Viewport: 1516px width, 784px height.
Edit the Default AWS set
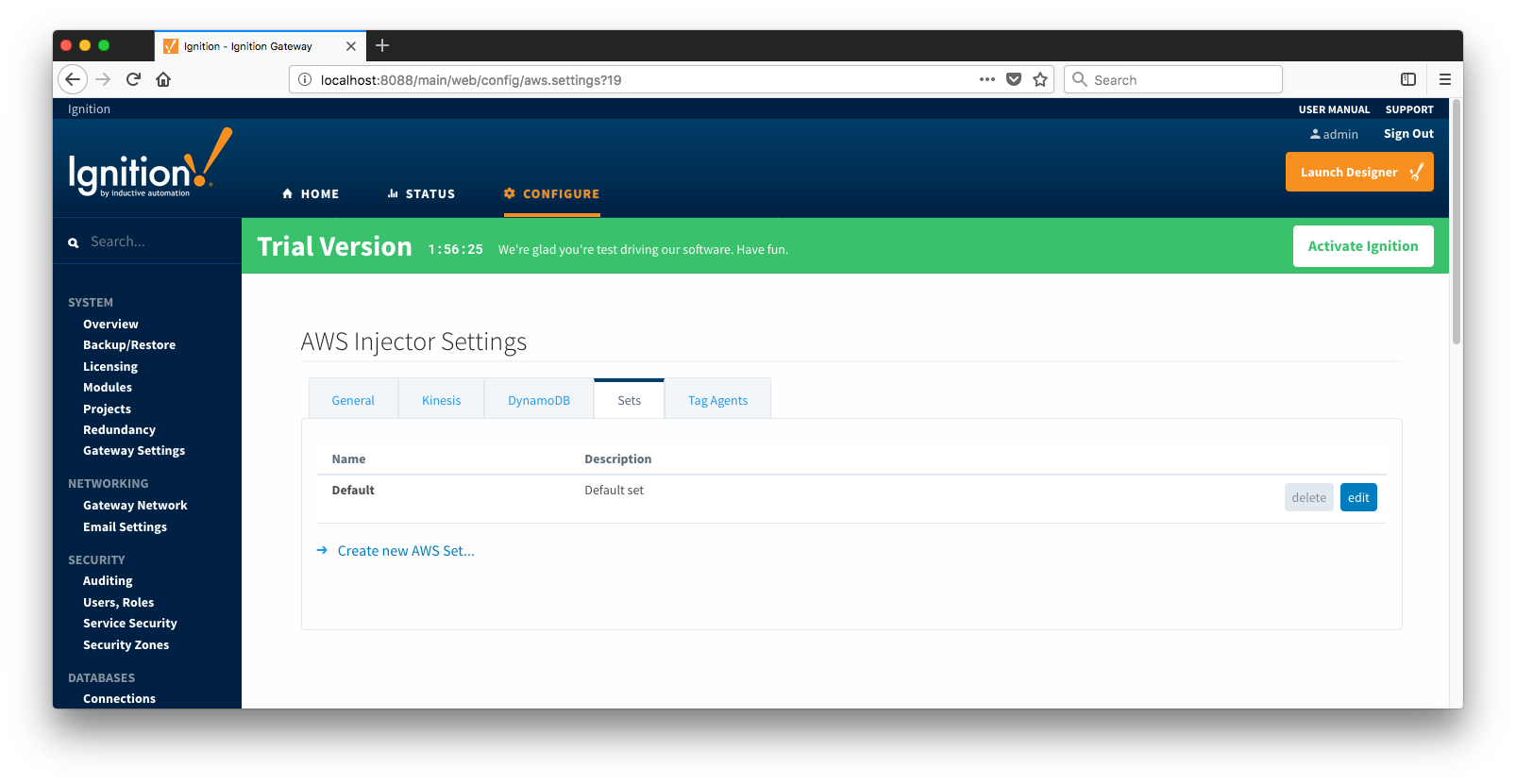pyautogui.click(x=1357, y=497)
